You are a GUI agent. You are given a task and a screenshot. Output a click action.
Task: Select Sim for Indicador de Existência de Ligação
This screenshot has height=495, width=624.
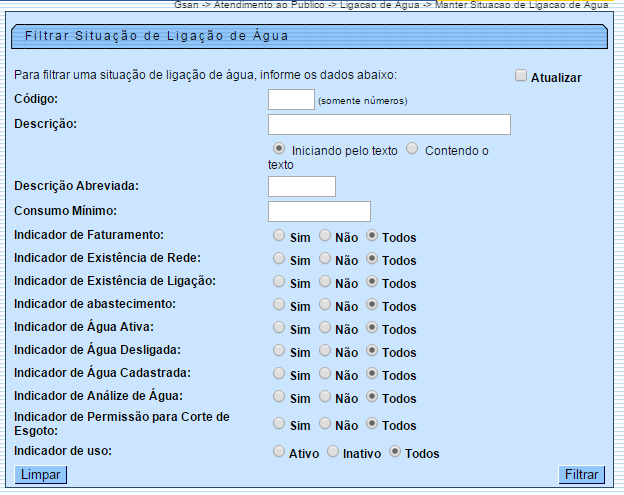(279, 282)
